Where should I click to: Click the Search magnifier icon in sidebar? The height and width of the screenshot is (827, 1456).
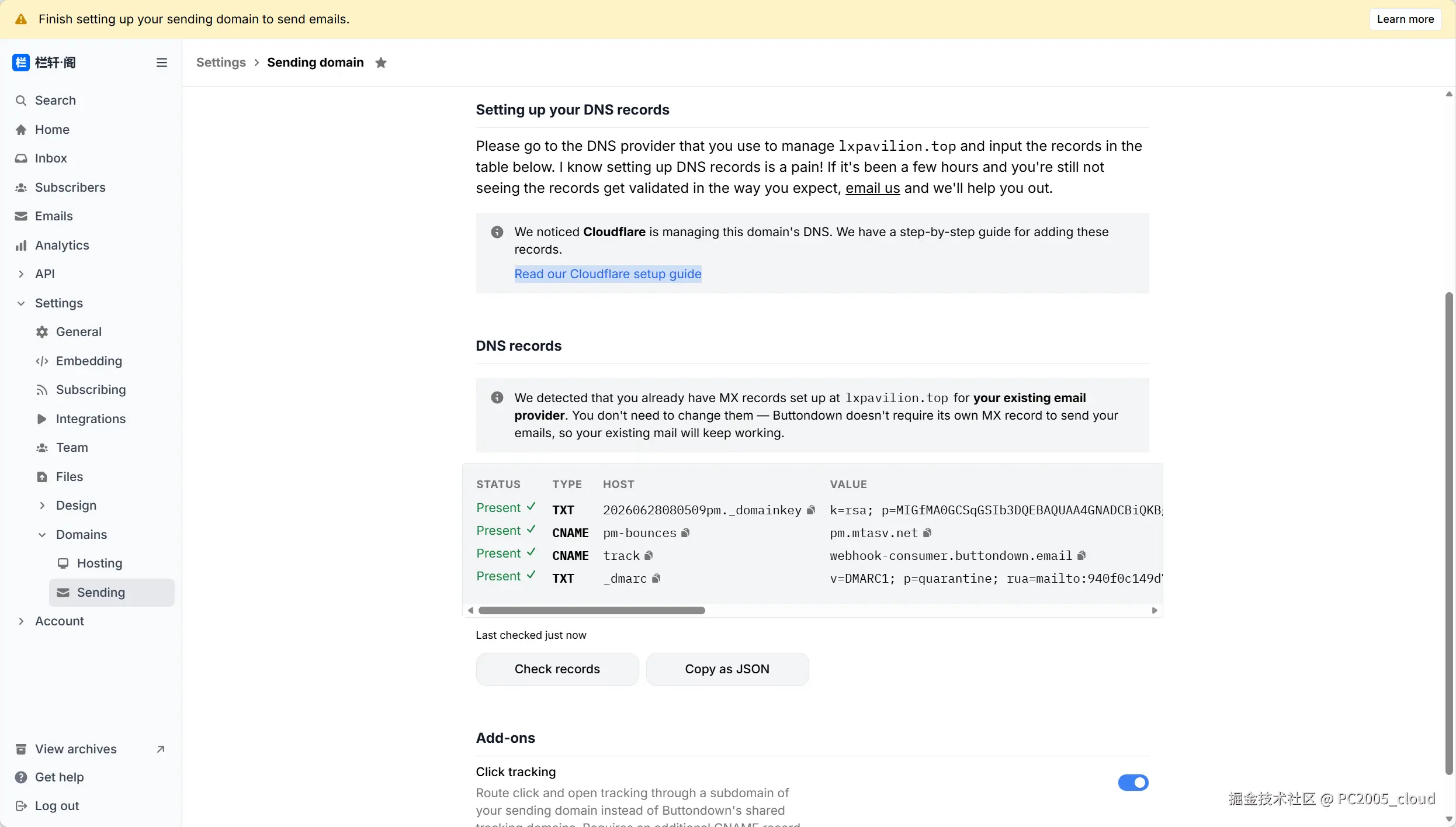(21, 101)
